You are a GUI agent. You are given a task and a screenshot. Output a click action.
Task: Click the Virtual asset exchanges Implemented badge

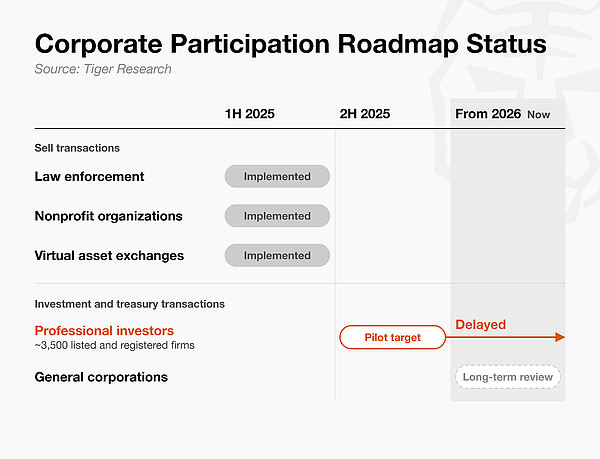pos(277,255)
